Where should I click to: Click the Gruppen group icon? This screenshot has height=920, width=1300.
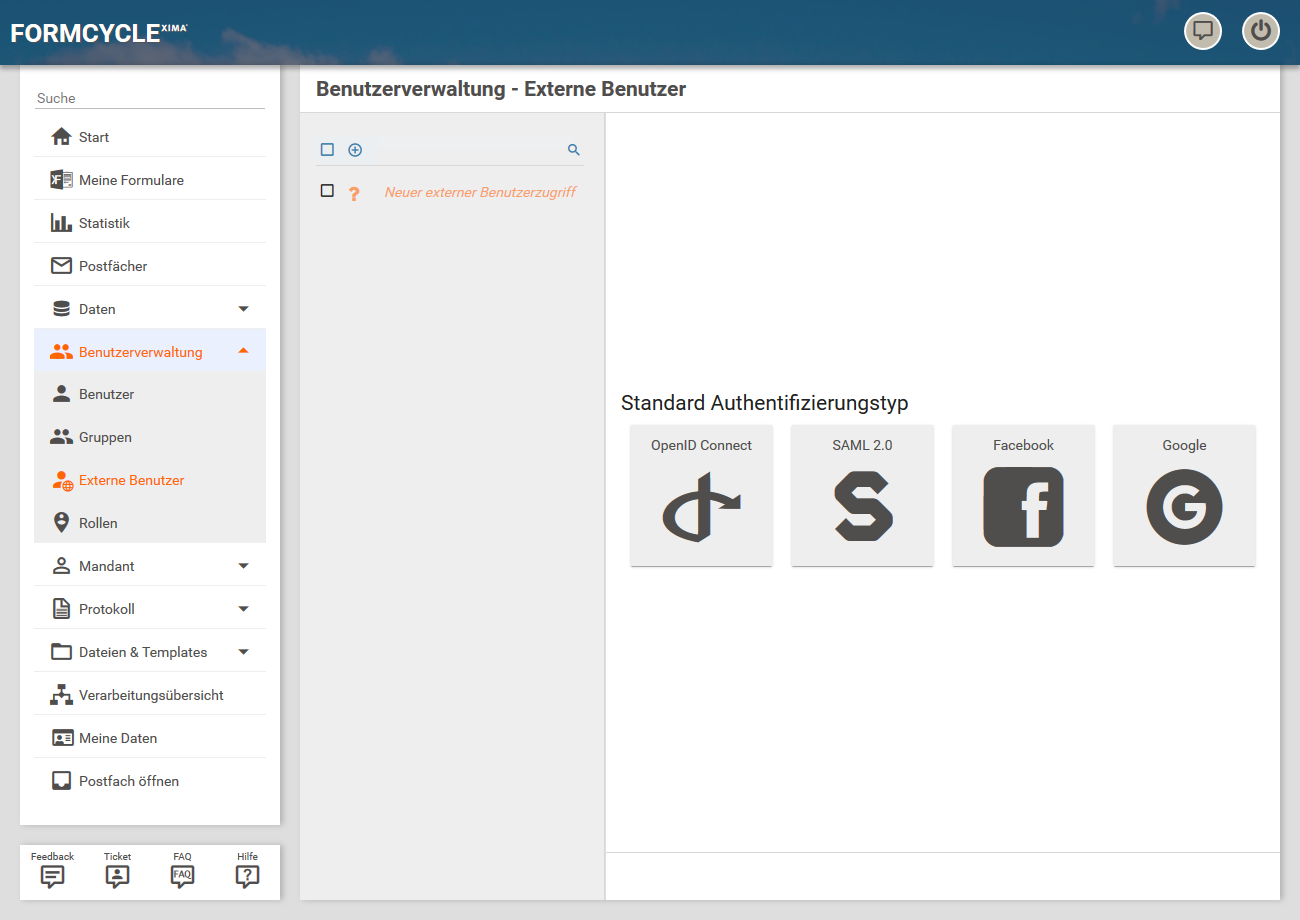pyautogui.click(x=62, y=437)
